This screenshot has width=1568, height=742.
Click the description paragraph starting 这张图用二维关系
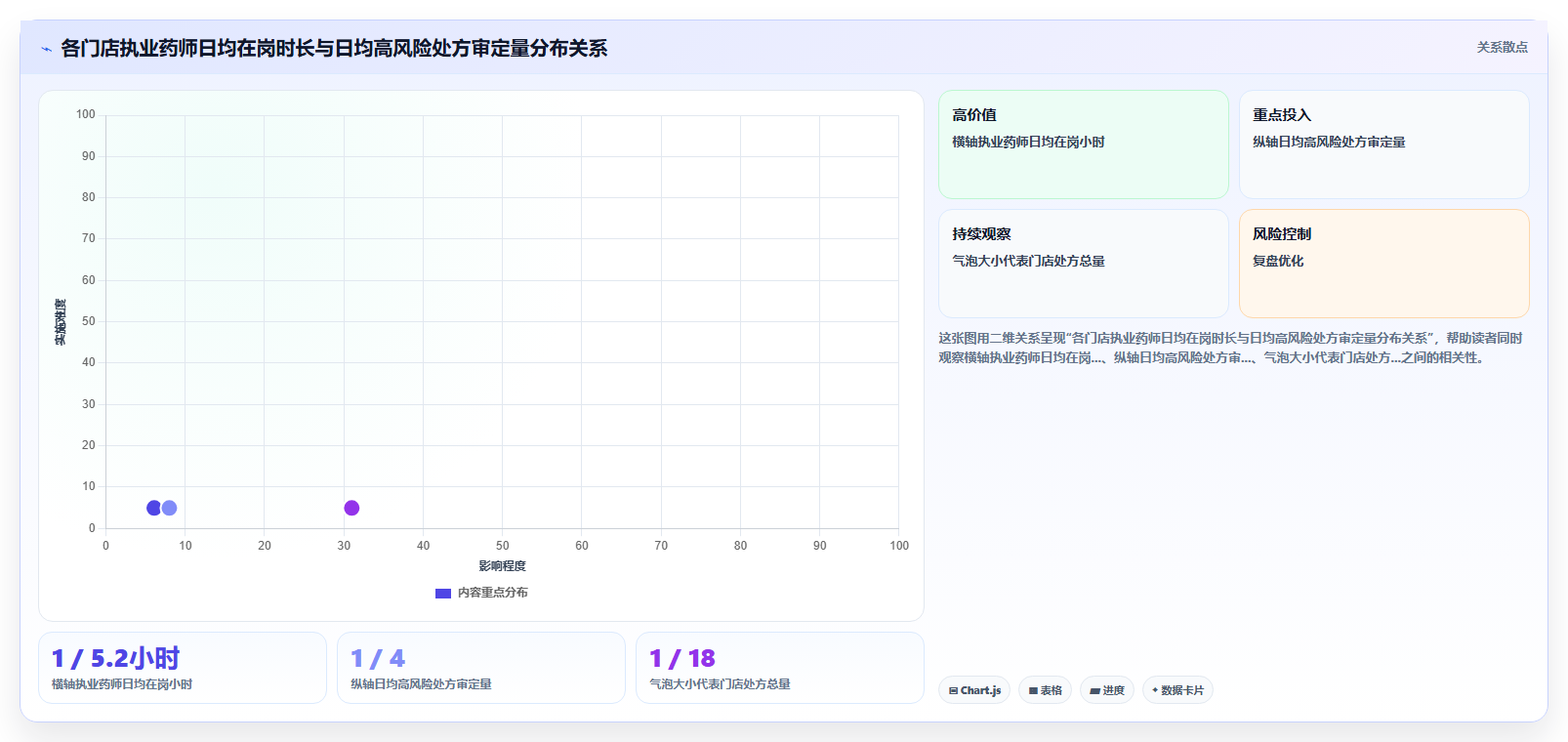(1233, 348)
